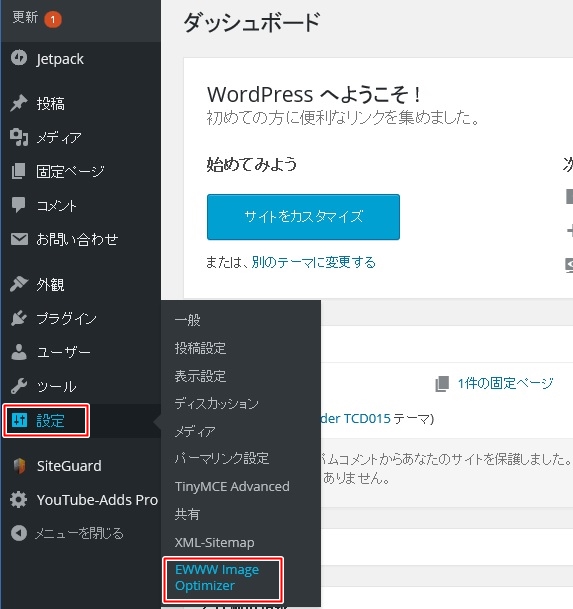
Task: Click the 初めての方に便利なリンクを集めました text
Action: point(343,117)
